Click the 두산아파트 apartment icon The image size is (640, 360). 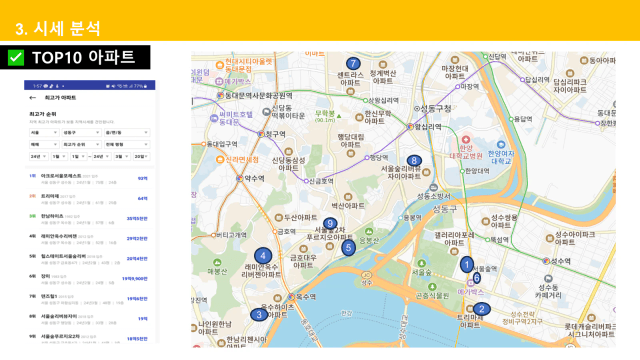coord(278,218)
